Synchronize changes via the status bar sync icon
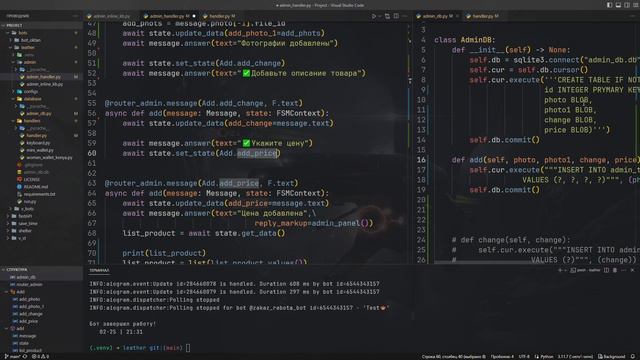 tap(25, 357)
